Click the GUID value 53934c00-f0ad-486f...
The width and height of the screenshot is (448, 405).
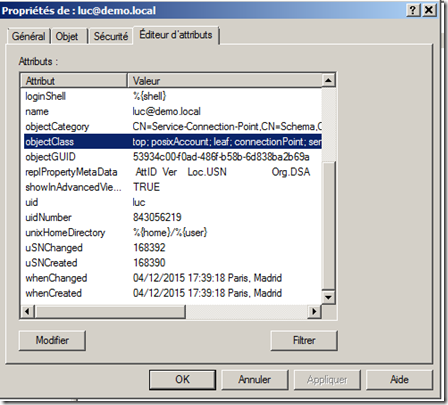221,157
